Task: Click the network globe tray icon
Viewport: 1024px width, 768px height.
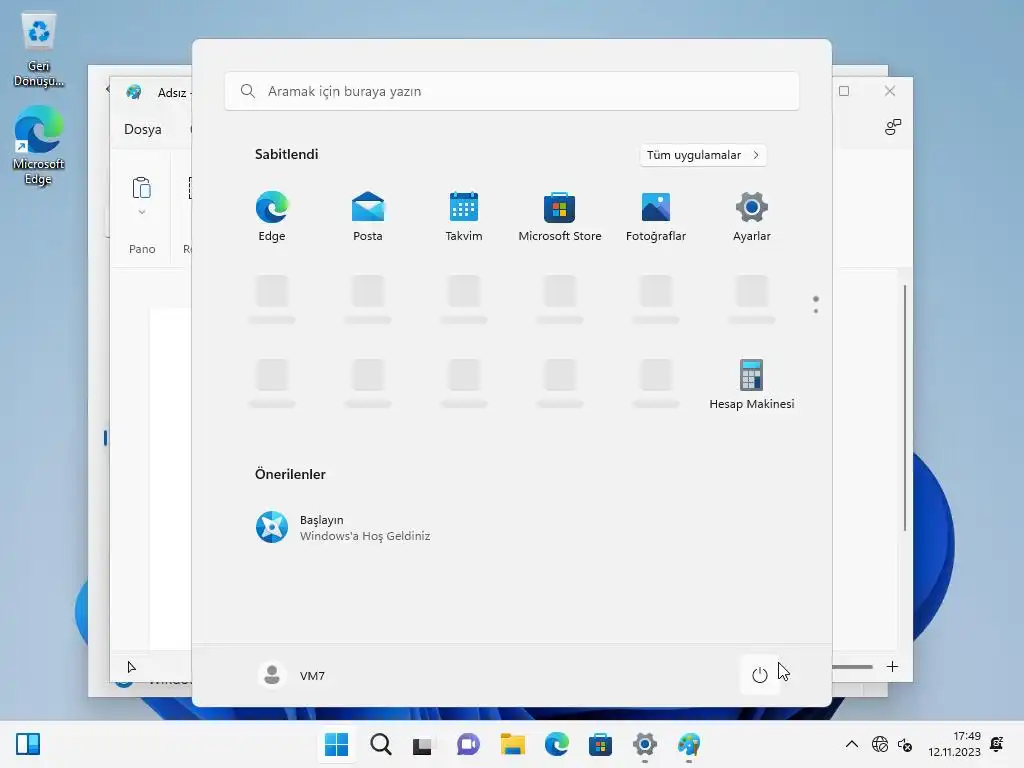Action: point(880,744)
